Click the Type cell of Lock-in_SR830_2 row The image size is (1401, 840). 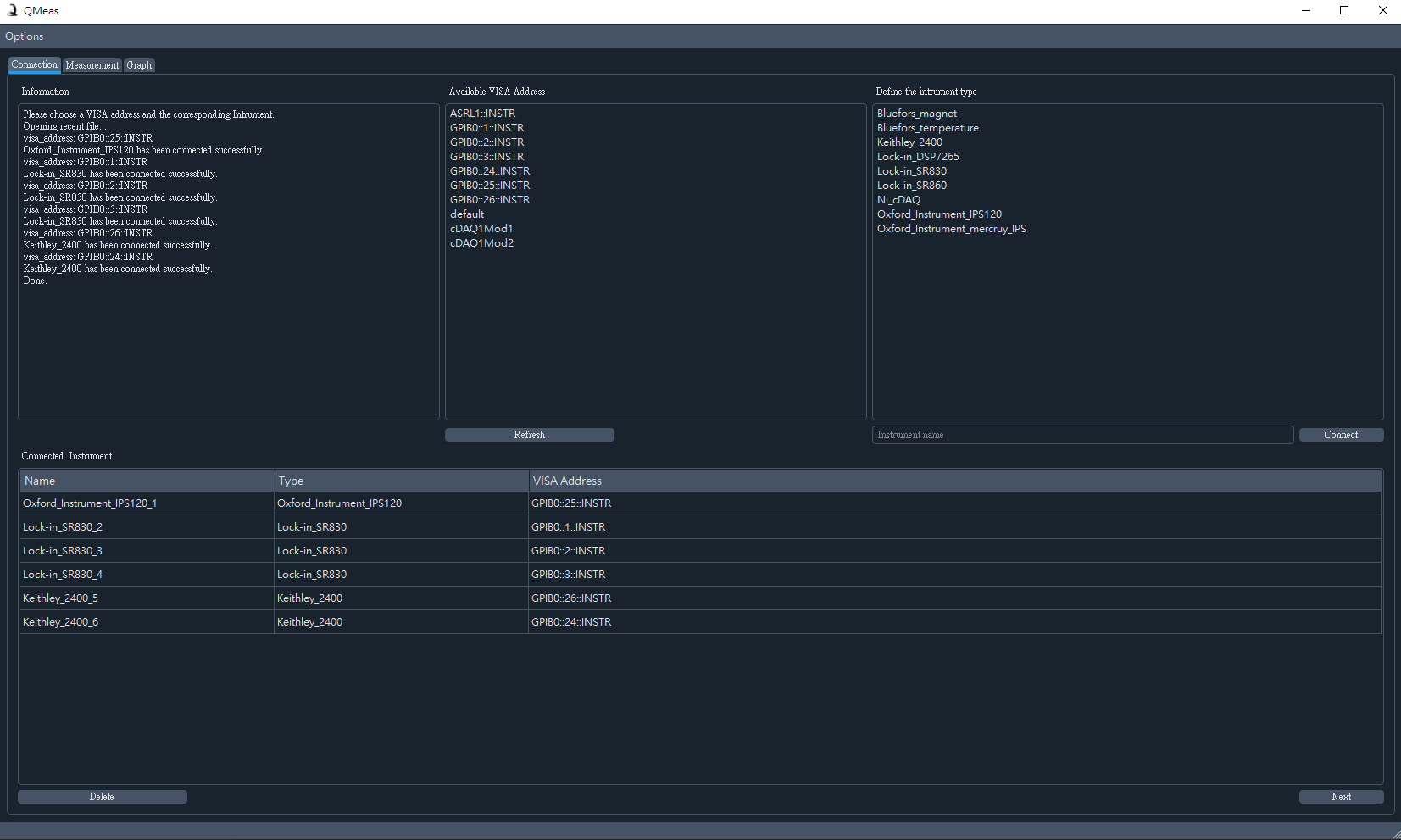point(402,527)
